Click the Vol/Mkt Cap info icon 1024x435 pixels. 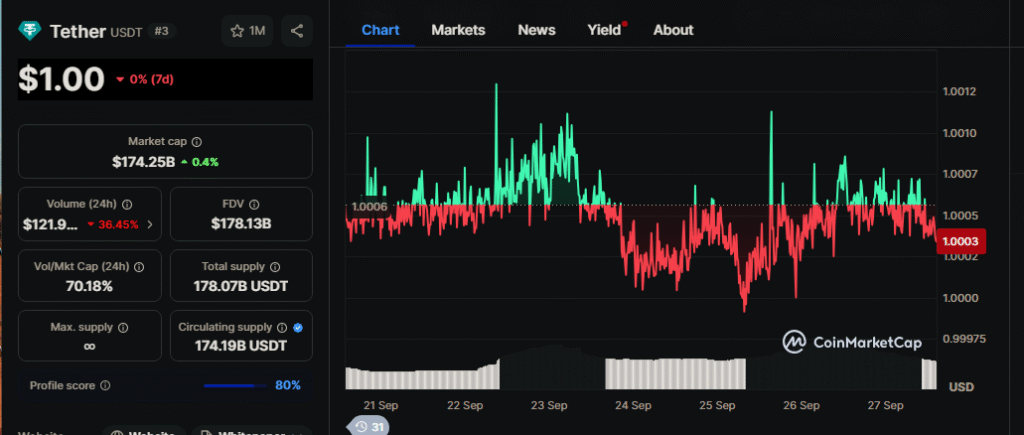(x=139, y=267)
